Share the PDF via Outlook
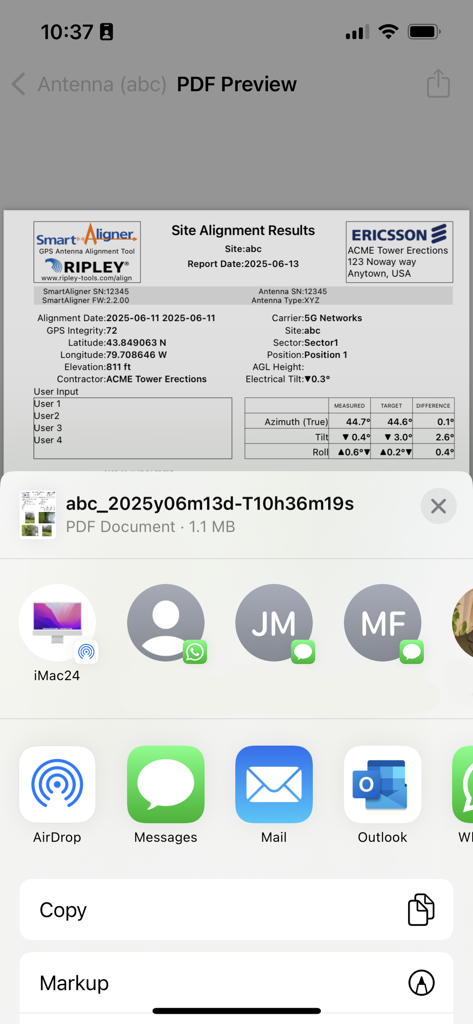The image size is (473, 1024). tap(382, 784)
